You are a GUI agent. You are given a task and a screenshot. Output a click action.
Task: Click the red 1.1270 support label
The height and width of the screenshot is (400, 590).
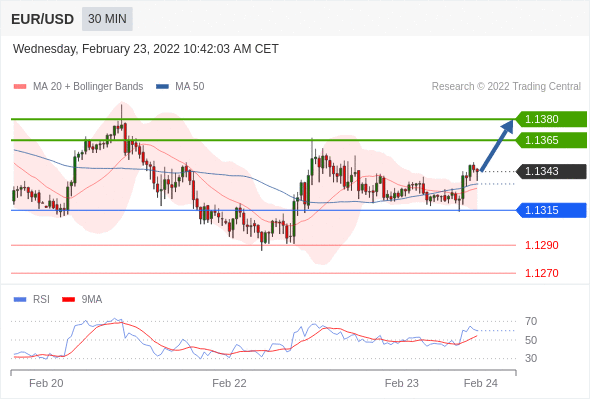541,273
